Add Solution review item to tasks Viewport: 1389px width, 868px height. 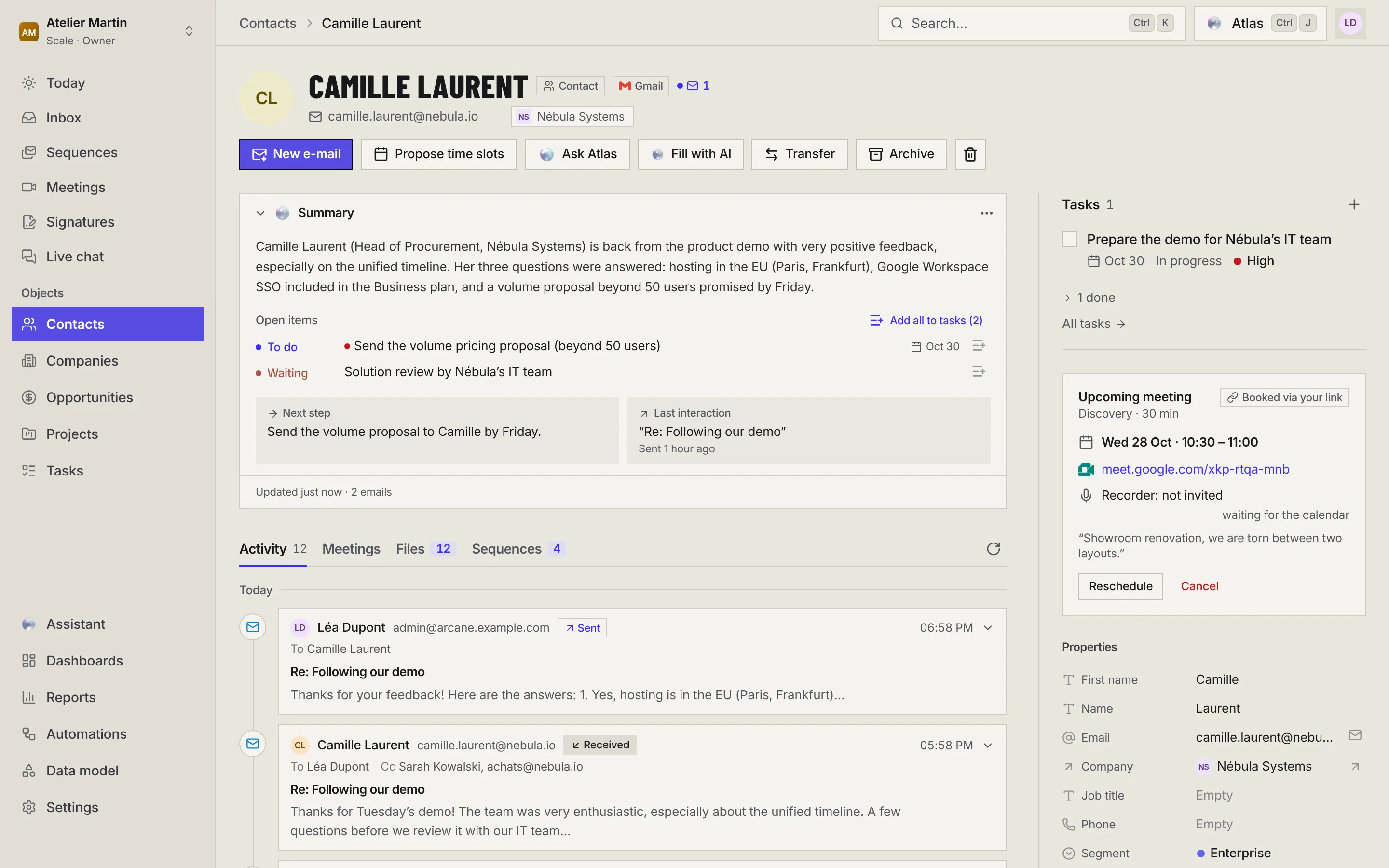coord(979,372)
